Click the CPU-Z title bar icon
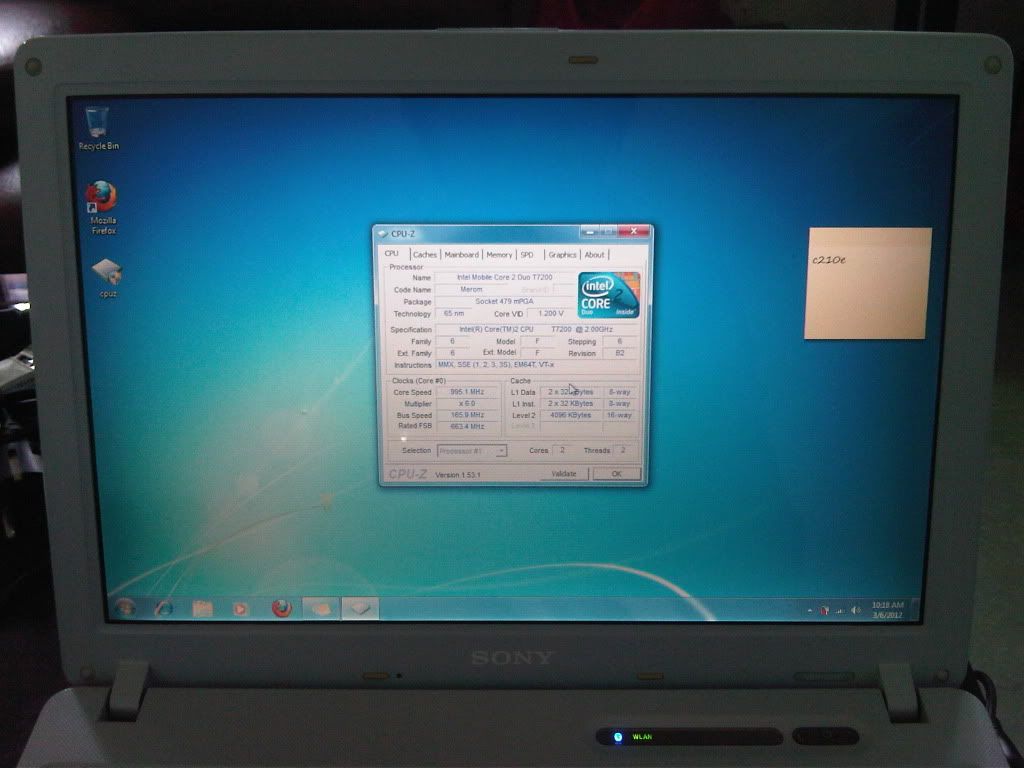 [x=383, y=234]
